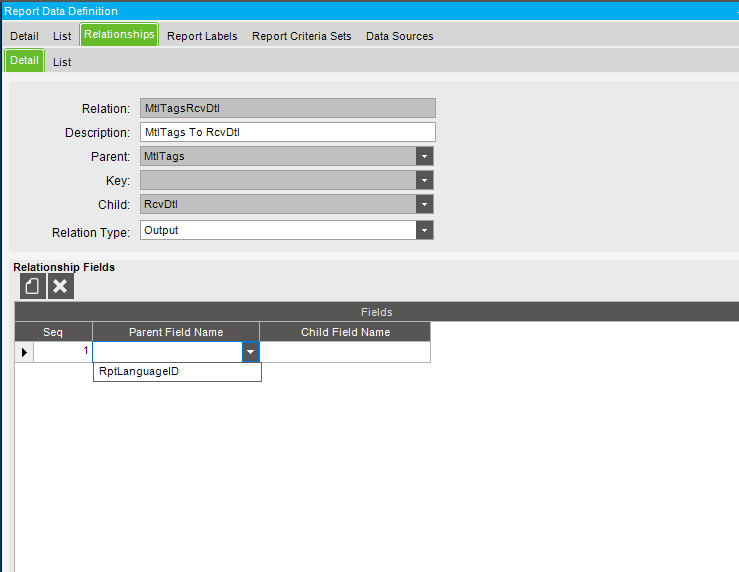This screenshot has width=739, height=572.
Task: Open the Report Criteria Sets tab
Action: click(302, 36)
